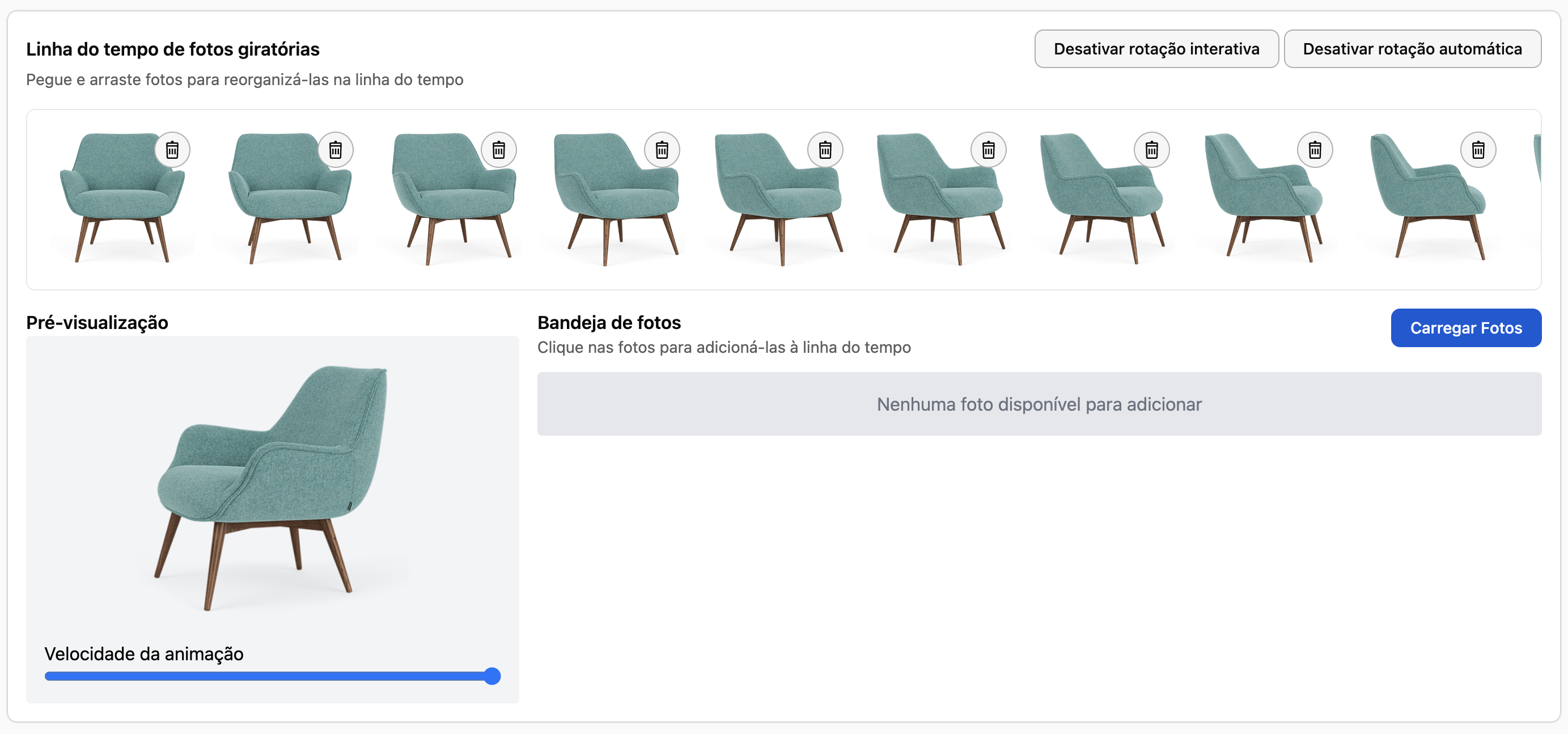This screenshot has width=1568, height=734.
Task: Remove the sixth timeline chair photo
Action: click(x=988, y=150)
